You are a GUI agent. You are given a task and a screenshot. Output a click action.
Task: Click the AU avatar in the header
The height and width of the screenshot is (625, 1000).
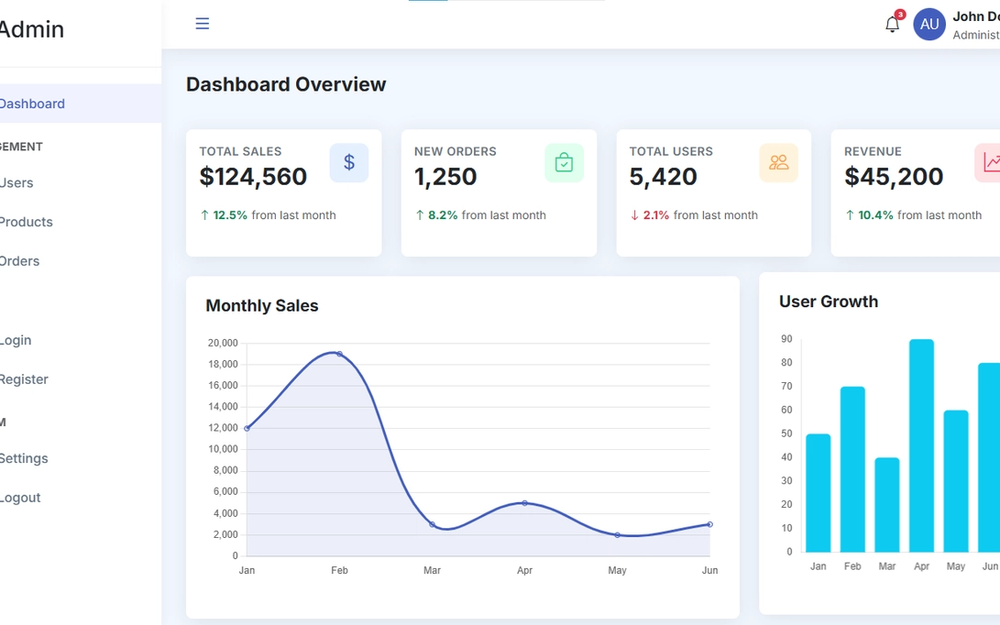(929, 23)
